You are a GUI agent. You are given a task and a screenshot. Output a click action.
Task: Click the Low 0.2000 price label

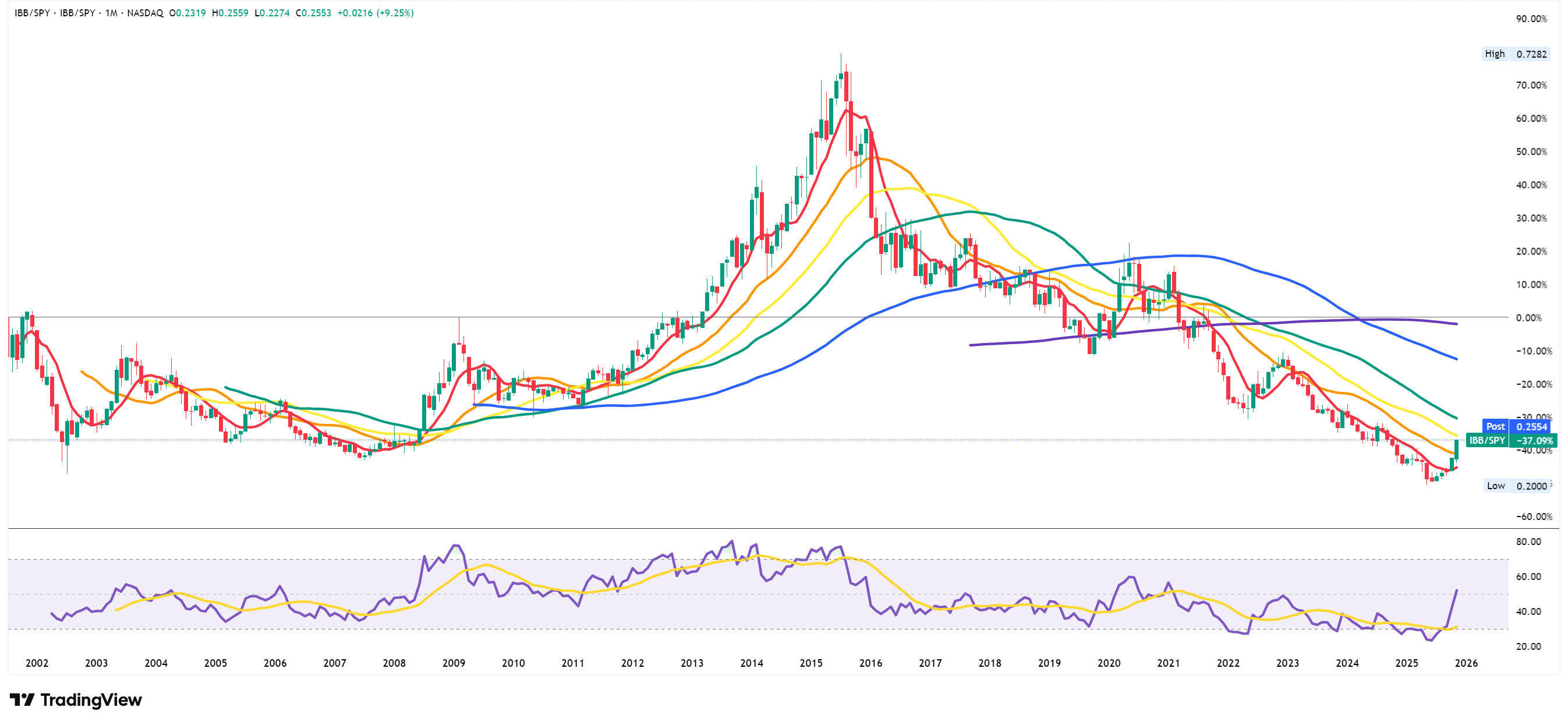coord(1516,486)
